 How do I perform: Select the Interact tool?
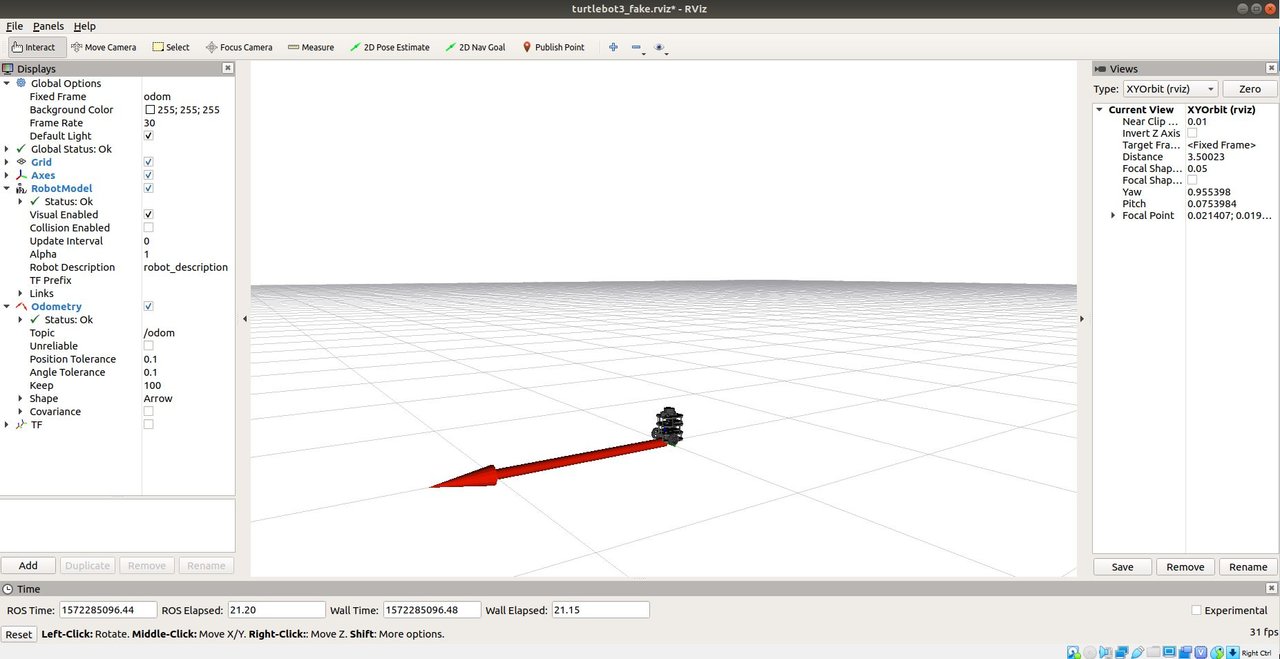35,47
